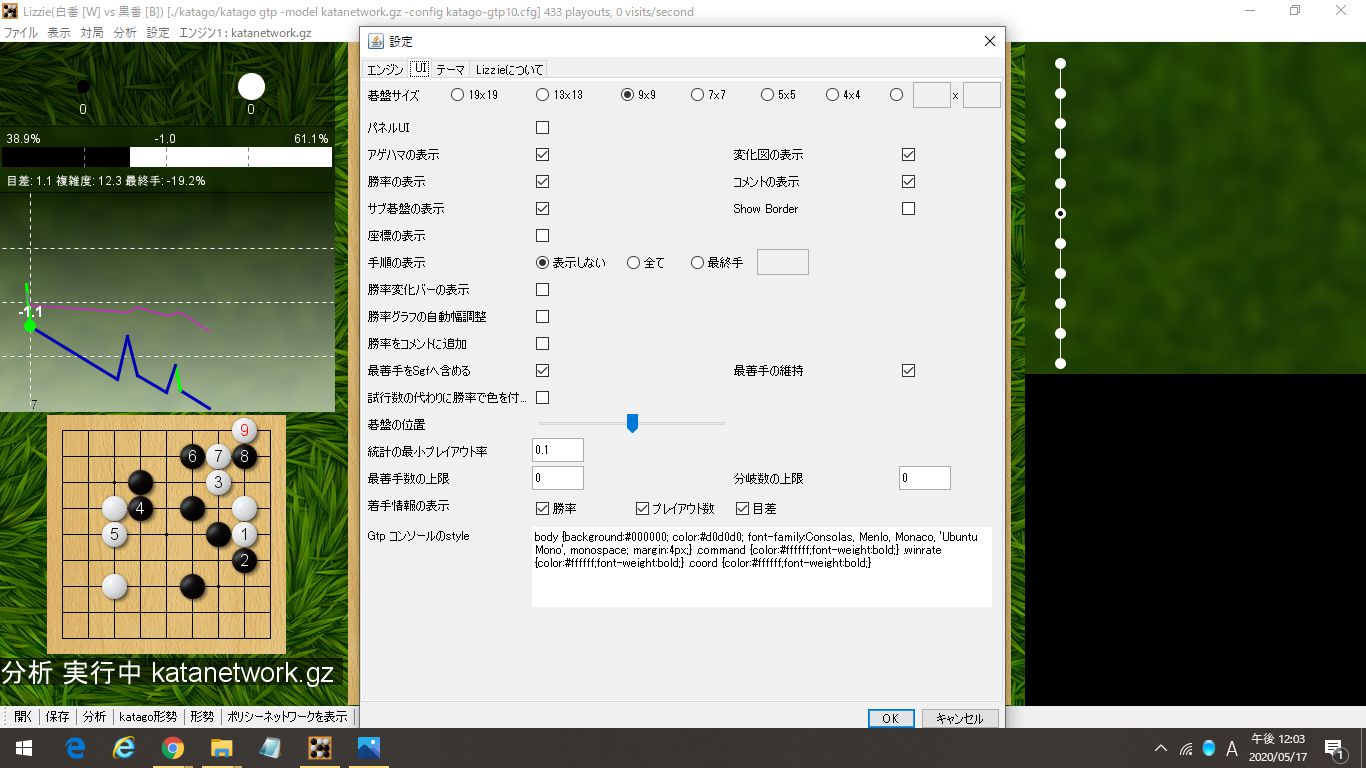Click the Lizzie Go board taskbar icon
The height and width of the screenshot is (768, 1366).
pos(320,748)
